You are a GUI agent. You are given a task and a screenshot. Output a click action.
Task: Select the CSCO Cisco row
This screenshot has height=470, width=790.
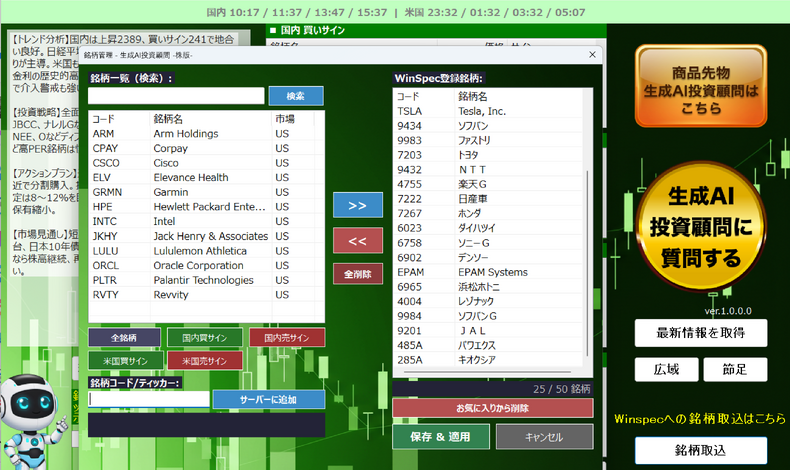point(206,163)
